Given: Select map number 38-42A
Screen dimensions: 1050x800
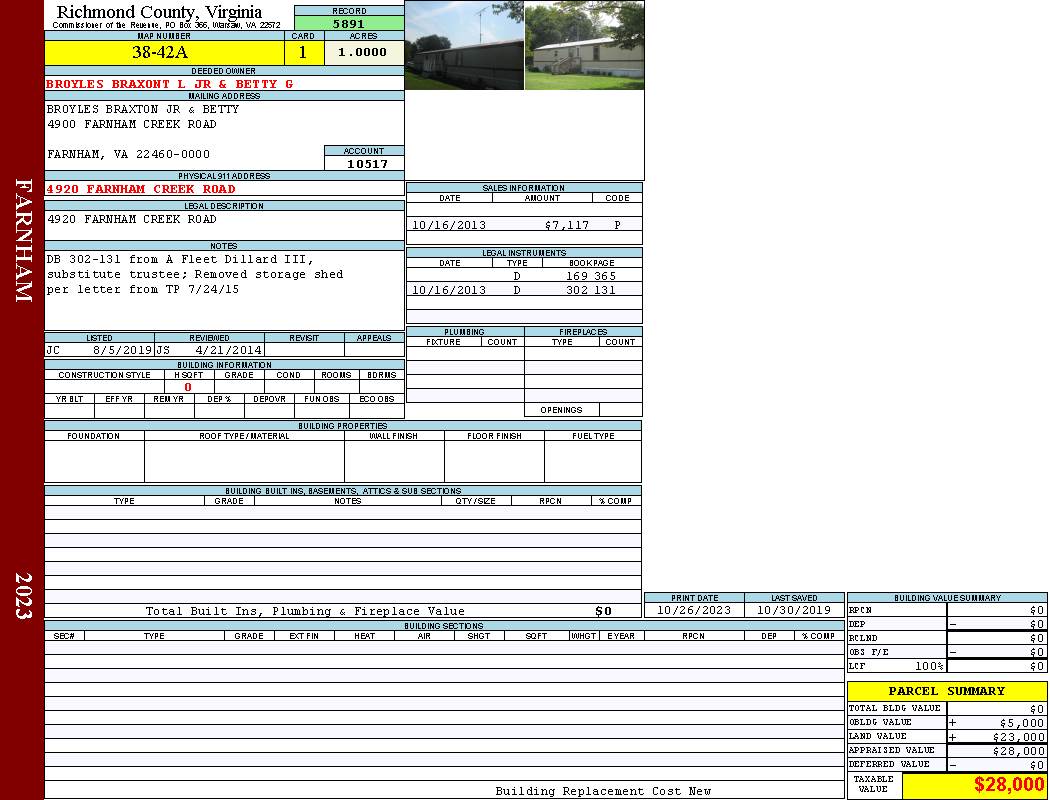Looking at the screenshot, I should click(164, 52).
